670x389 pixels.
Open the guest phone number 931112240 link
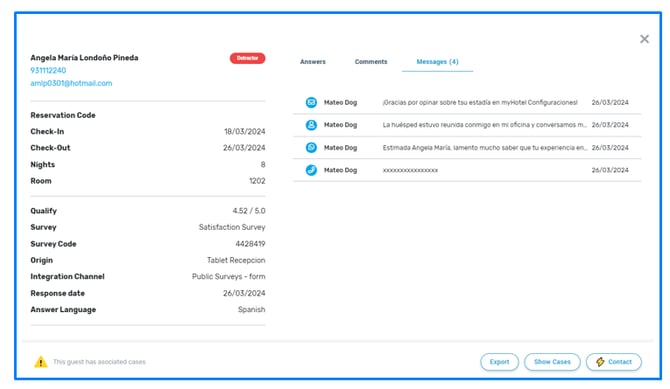click(x=48, y=71)
